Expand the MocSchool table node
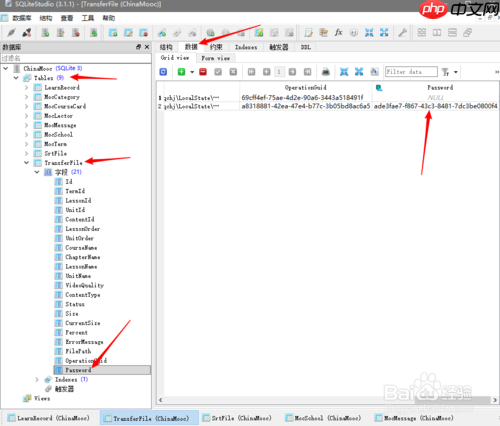The width and height of the screenshot is (500, 426). [27, 134]
